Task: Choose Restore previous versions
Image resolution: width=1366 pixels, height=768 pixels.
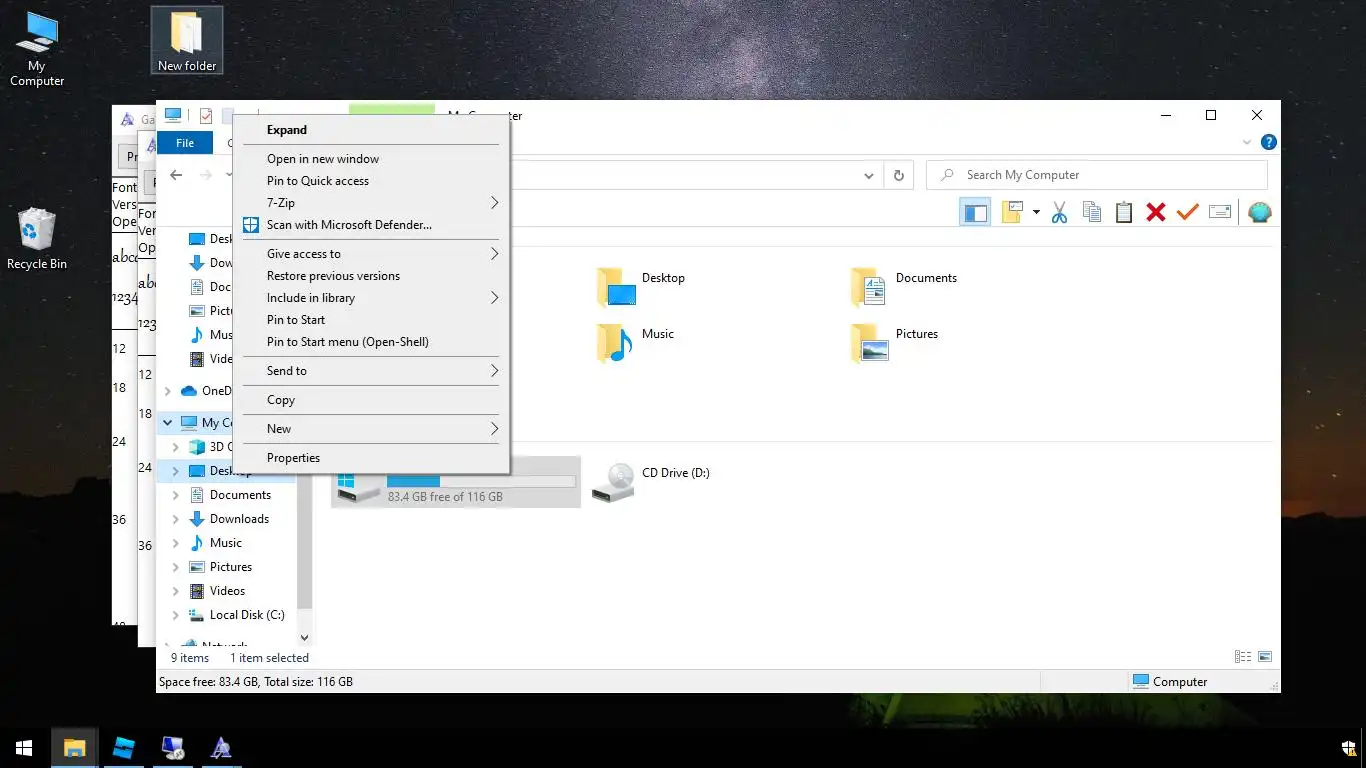Action: click(x=371, y=276)
